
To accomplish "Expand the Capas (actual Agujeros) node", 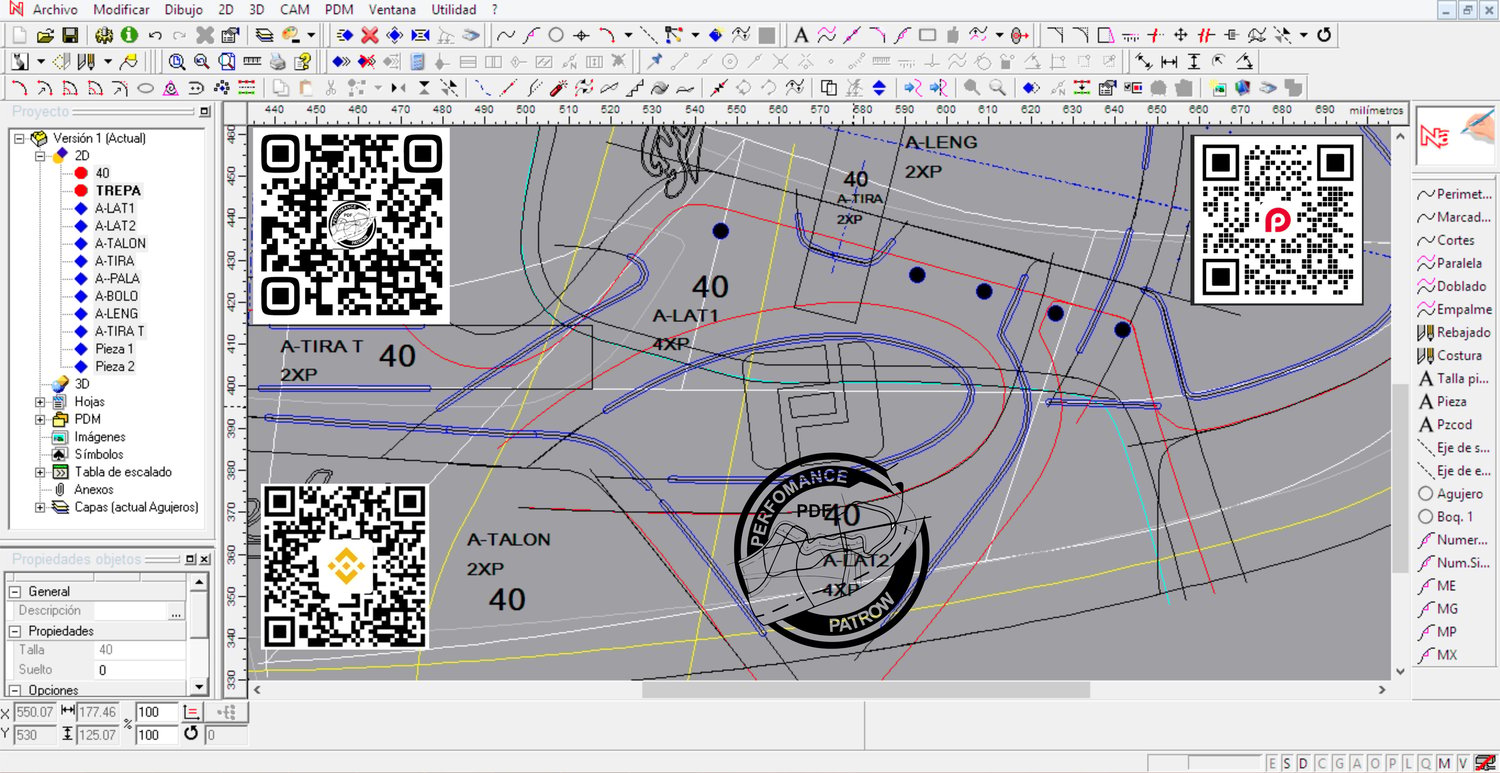I will click(41, 507).
